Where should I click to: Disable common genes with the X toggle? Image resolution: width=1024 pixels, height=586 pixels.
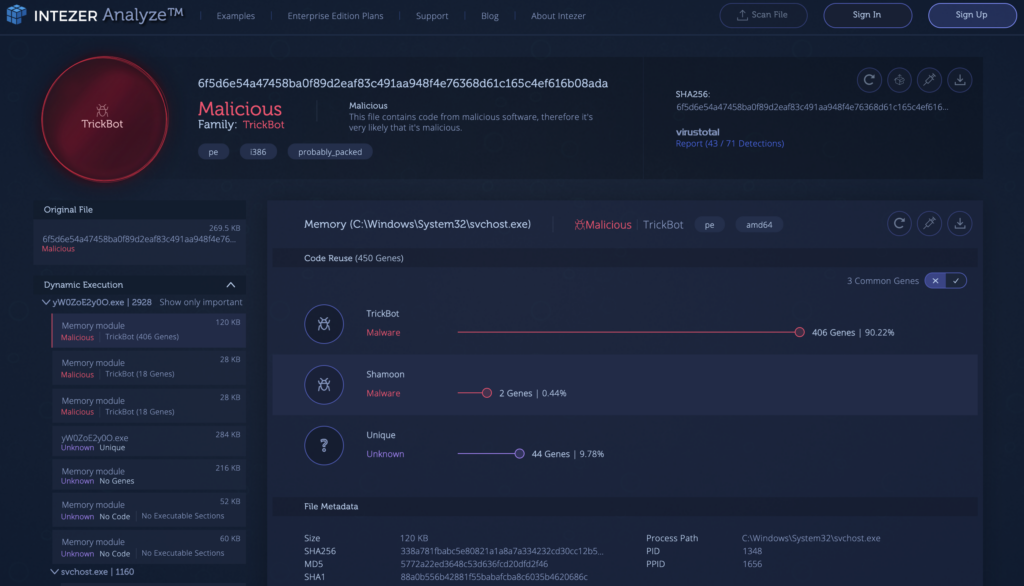pos(935,280)
